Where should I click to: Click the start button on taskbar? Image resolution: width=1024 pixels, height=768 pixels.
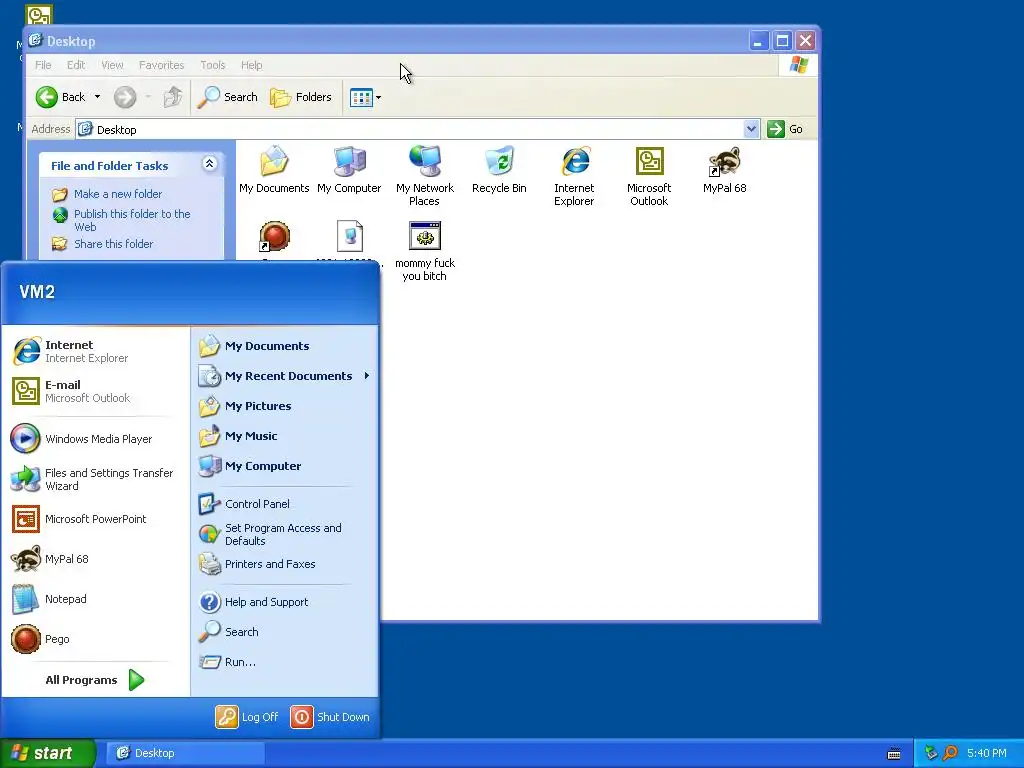click(48, 753)
